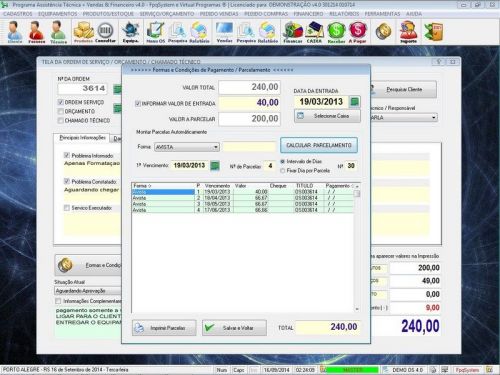Select installment row 2 dated 18/04/2013

[243, 198]
